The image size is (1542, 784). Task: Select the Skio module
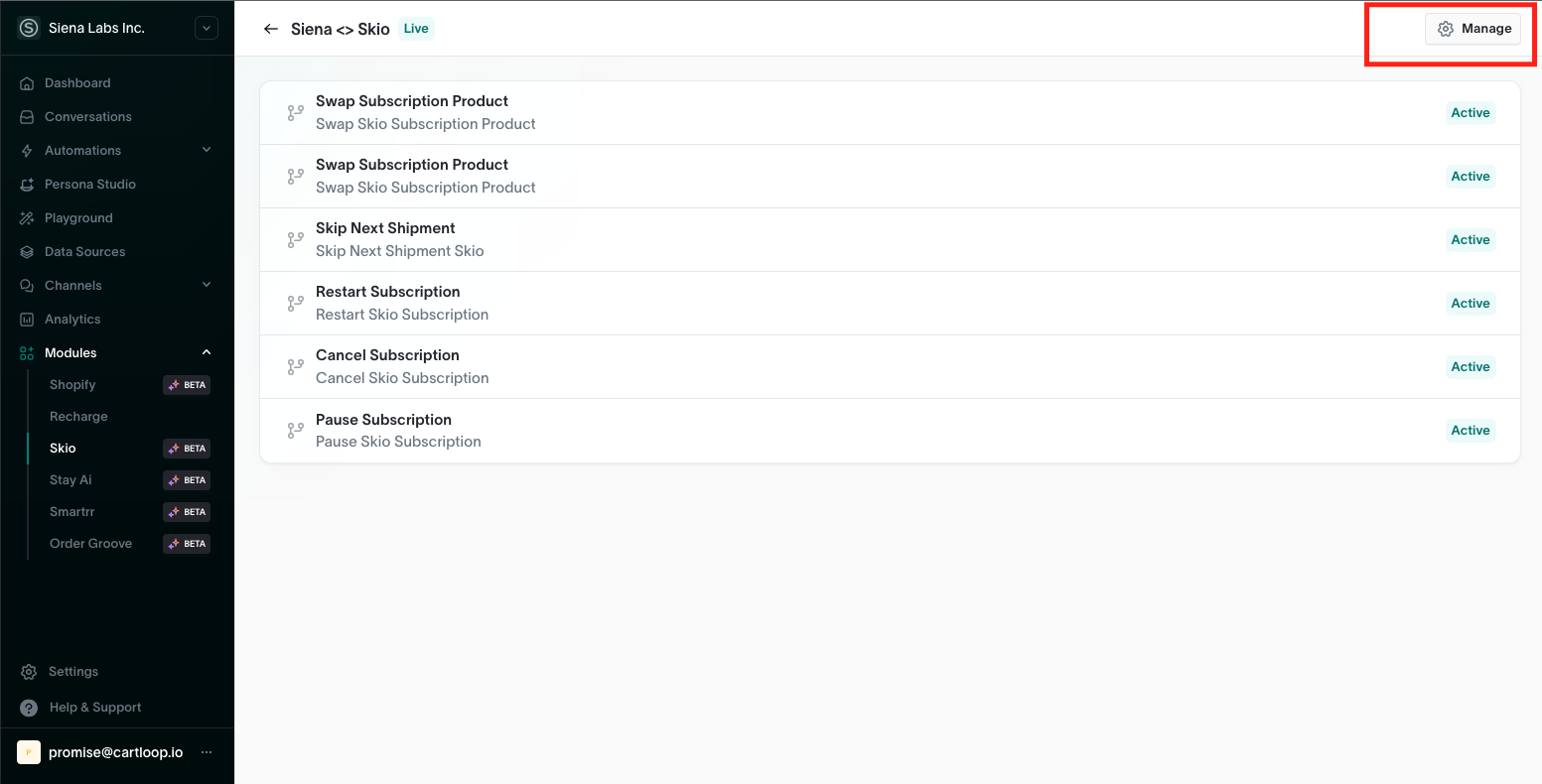click(63, 449)
